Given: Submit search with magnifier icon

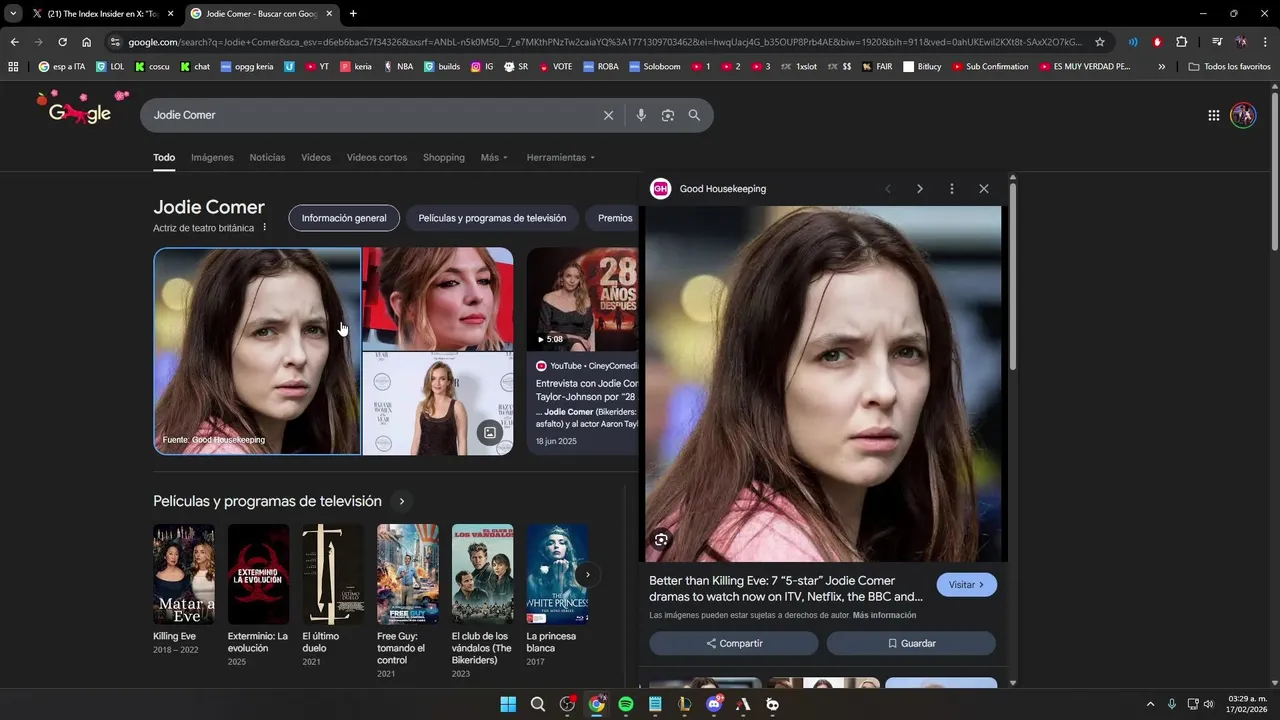Looking at the screenshot, I should tap(694, 115).
